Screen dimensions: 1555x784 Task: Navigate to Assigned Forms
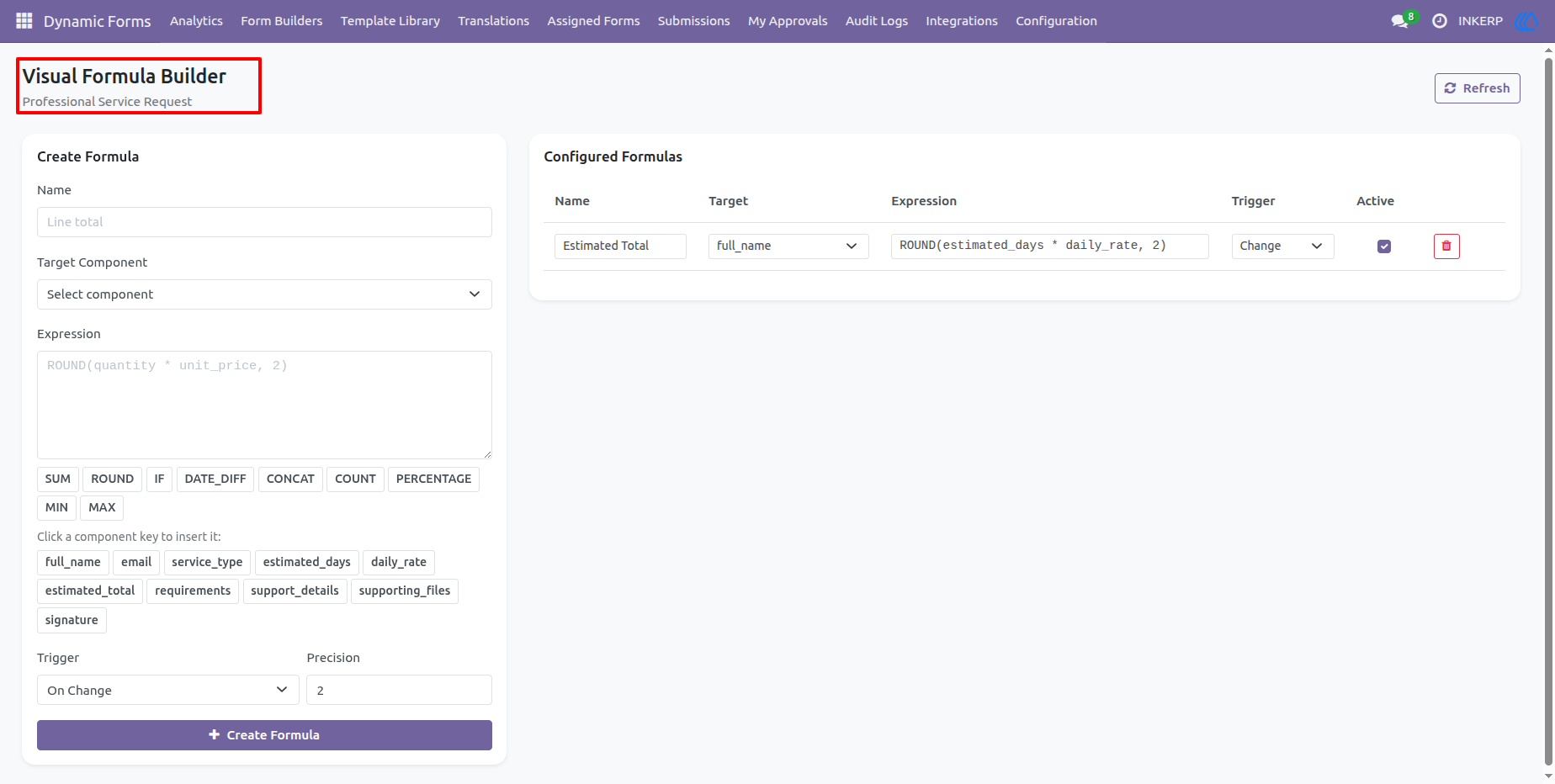pos(594,21)
